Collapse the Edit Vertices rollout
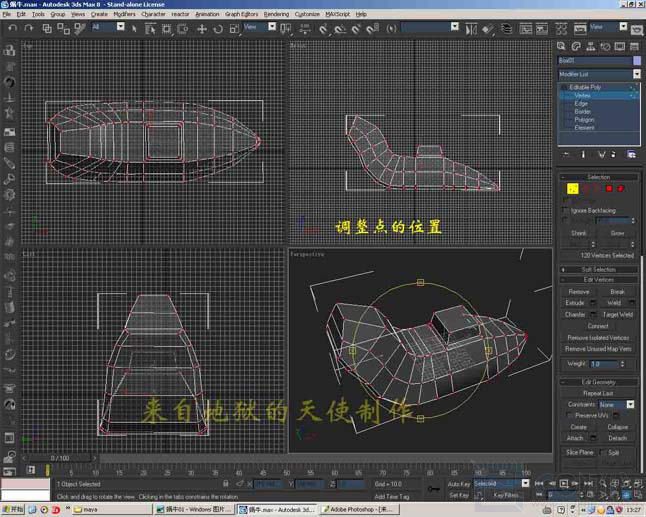Image resolution: width=646 pixels, height=517 pixels. pos(599,280)
